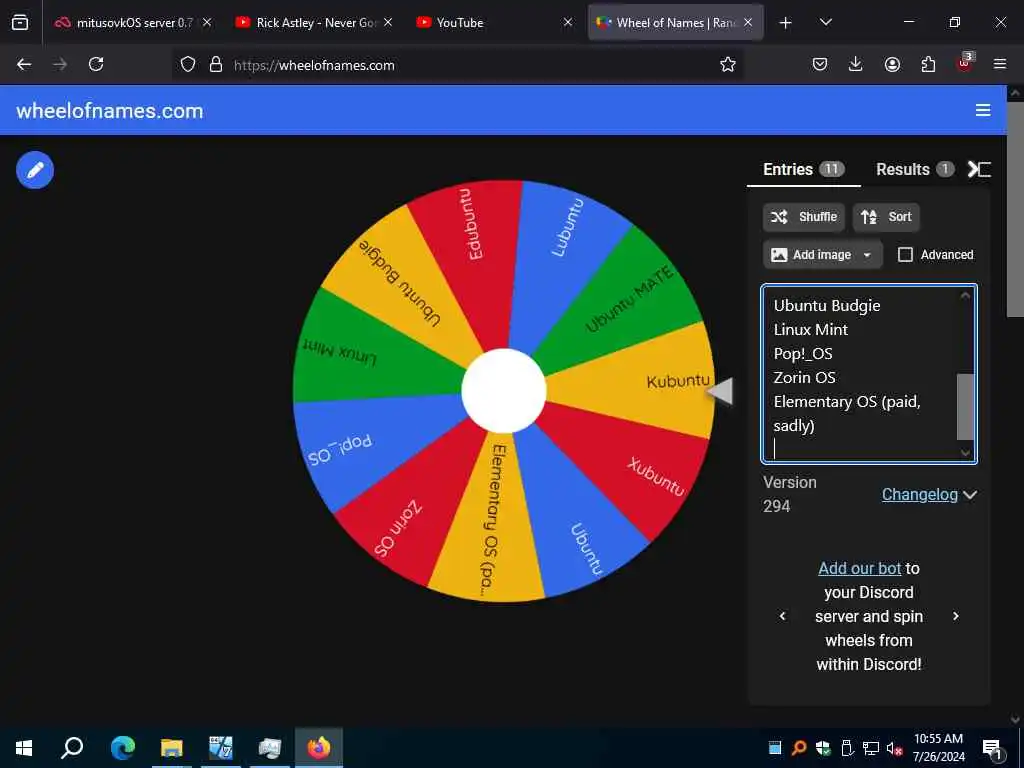Switch to the Entries tab
Screen dimensions: 1024x768
pos(803,170)
